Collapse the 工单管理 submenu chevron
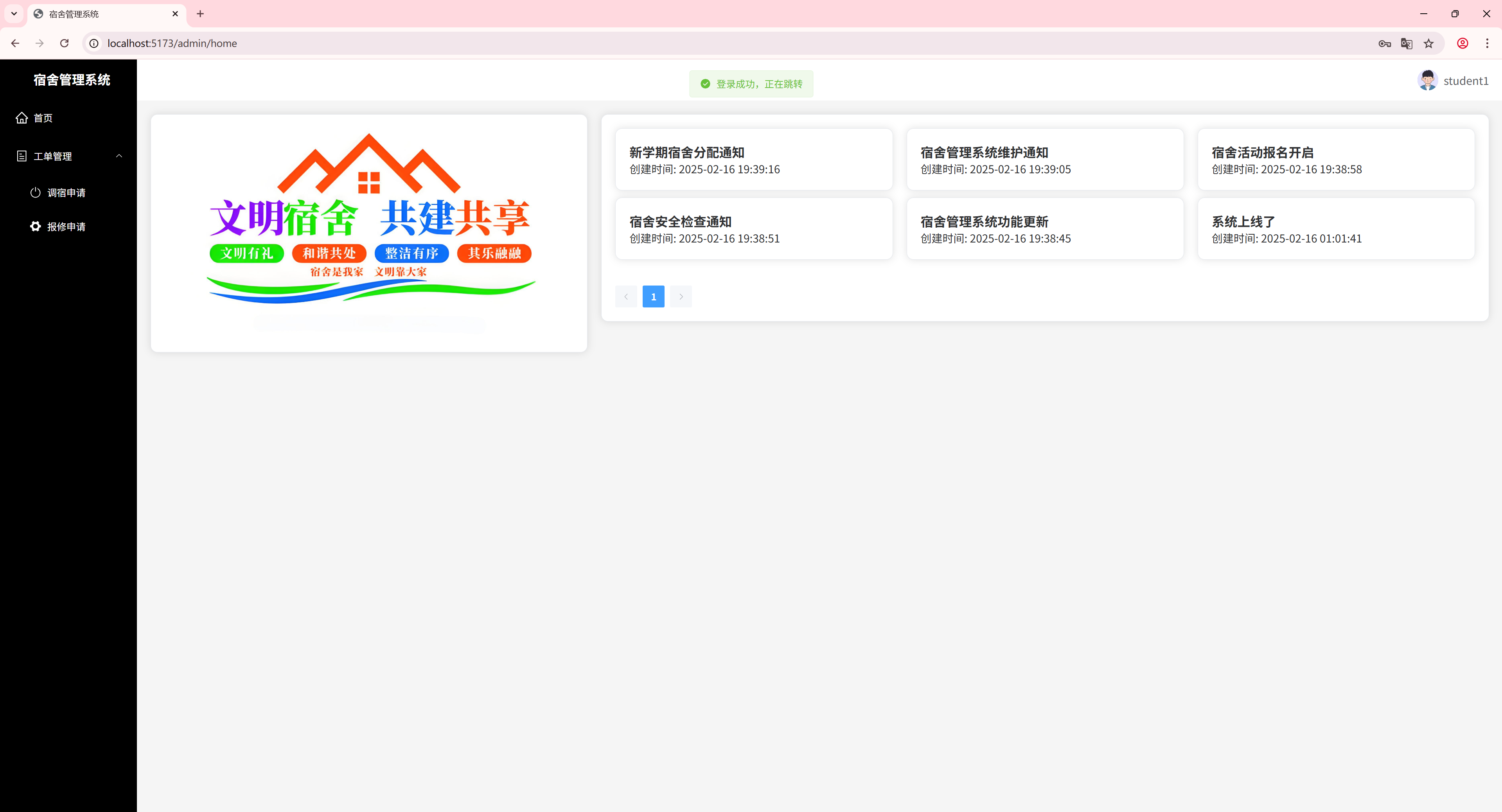This screenshot has height=812, width=1502. pos(119,156)
